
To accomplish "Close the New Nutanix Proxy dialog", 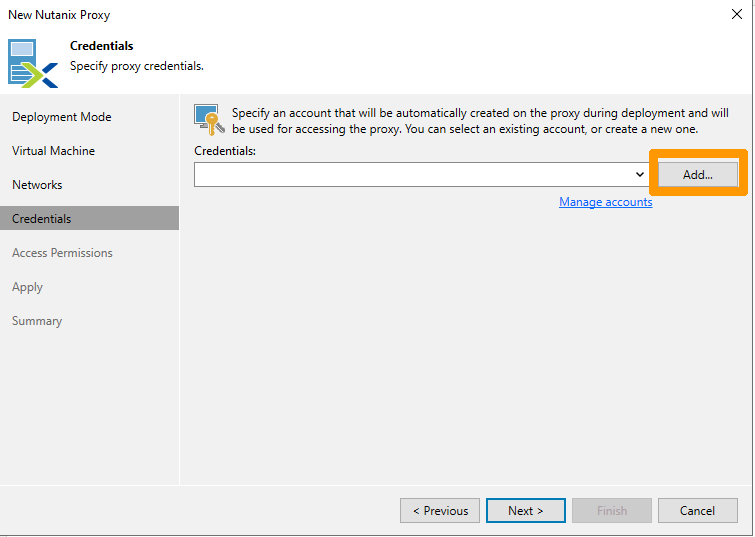I will coord(737,14).
